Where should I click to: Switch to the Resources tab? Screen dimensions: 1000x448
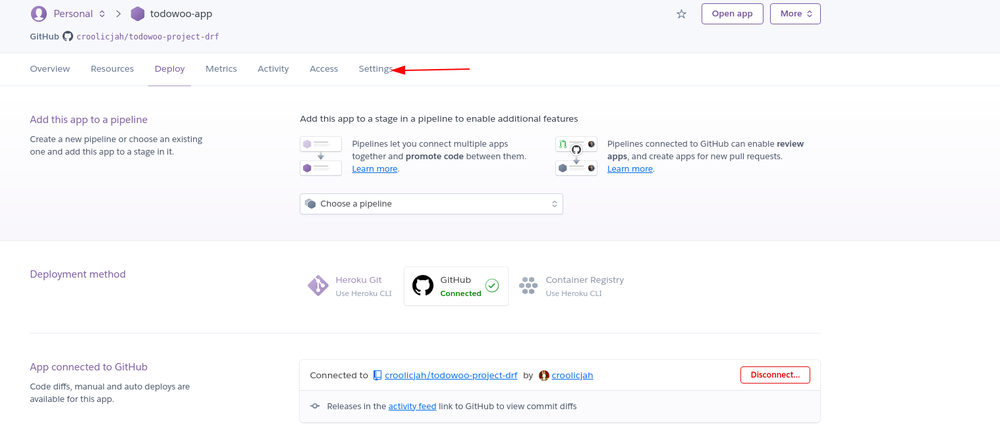click(112, 69)
